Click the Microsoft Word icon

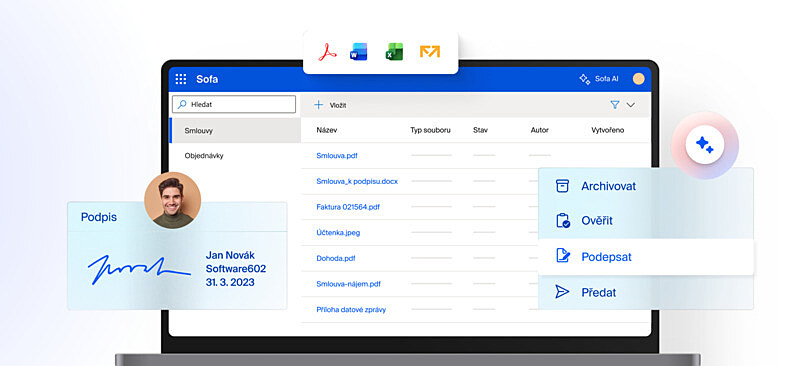click(x=359, y=52)
